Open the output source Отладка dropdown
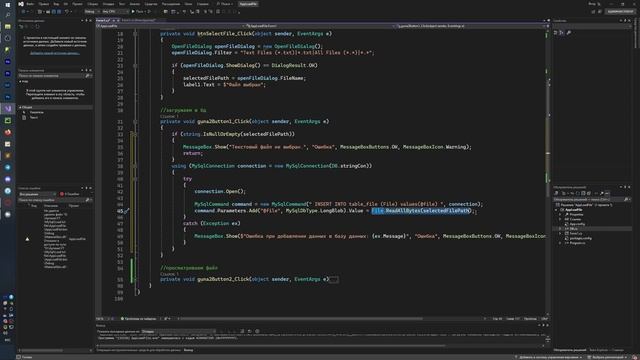The image size is (640, 360). pyautogui.click(x=178, y=331)
